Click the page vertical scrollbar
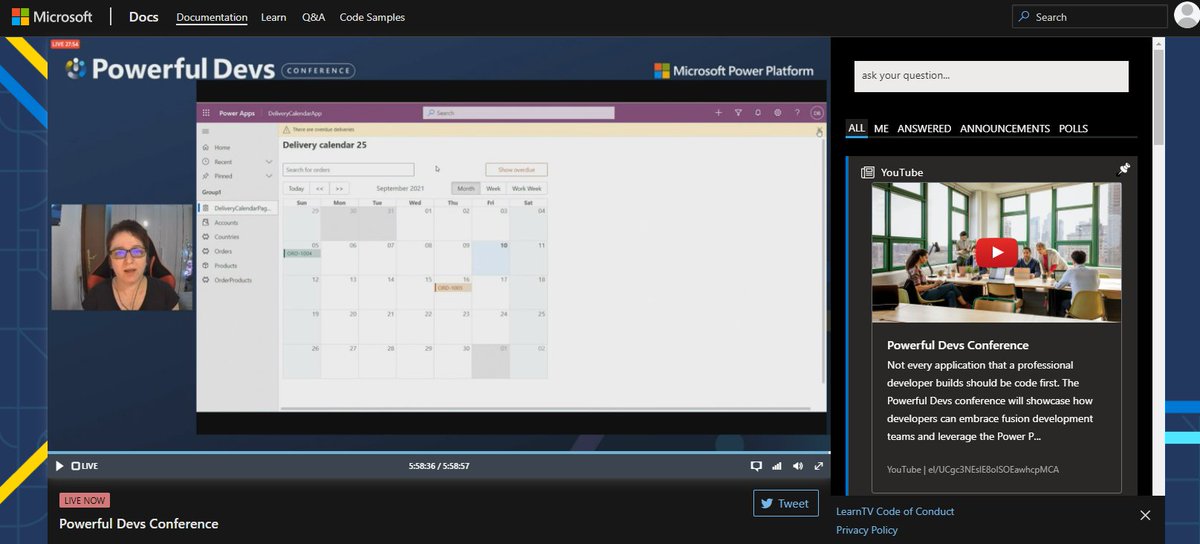 [x=1158, y=95]
